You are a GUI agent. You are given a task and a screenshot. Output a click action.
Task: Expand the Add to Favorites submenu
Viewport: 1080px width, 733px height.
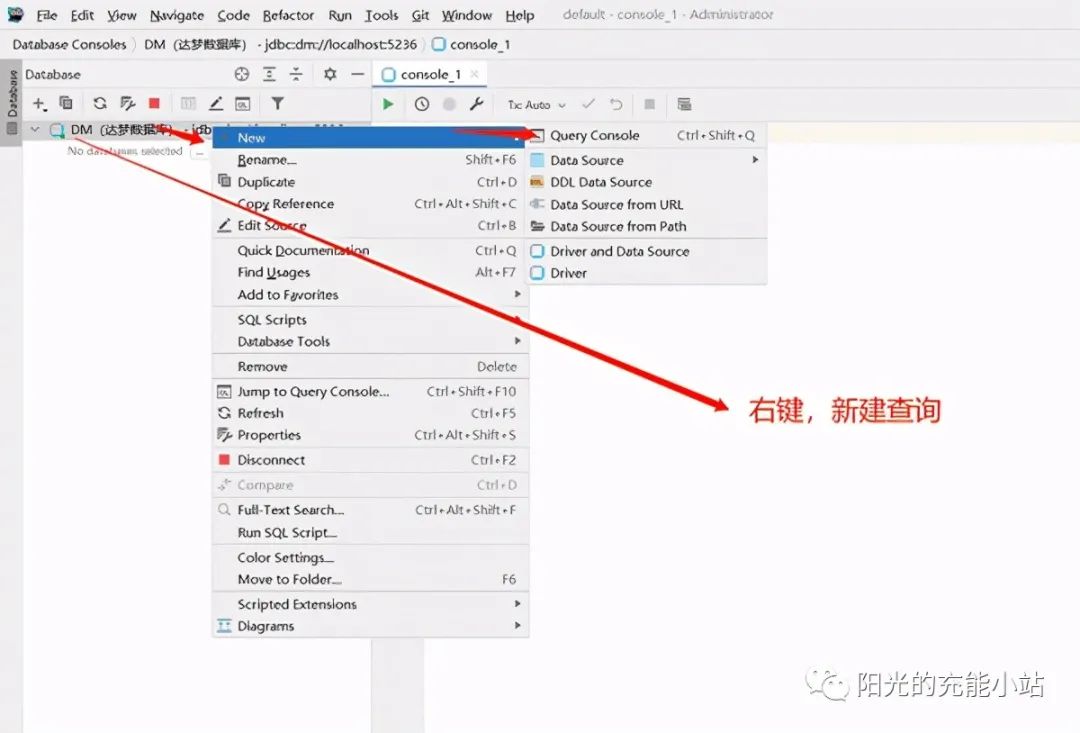[x=517, y=294]
